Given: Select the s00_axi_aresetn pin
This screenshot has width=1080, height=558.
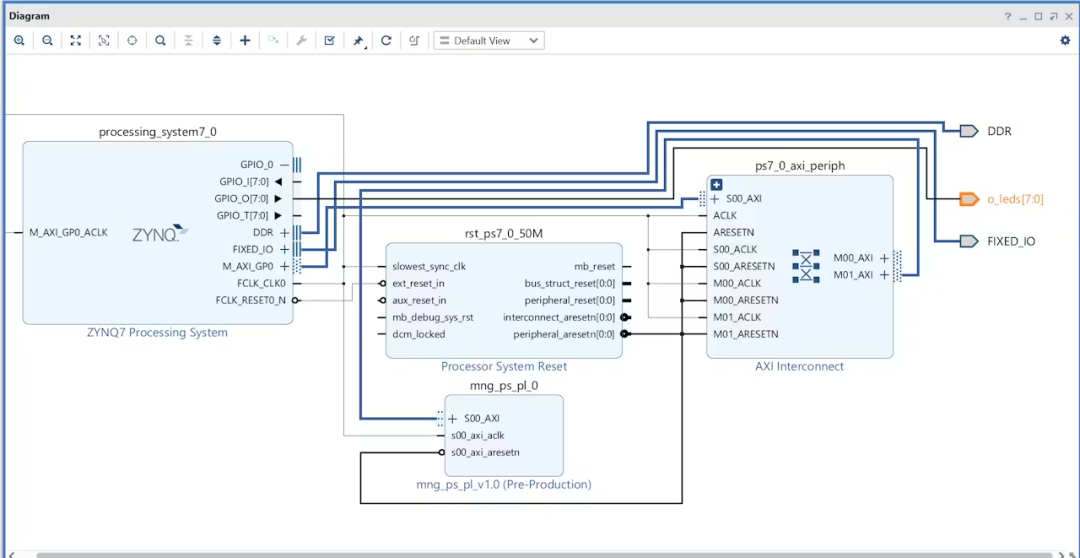Looking at the screenshot, I should coord(485,453).
